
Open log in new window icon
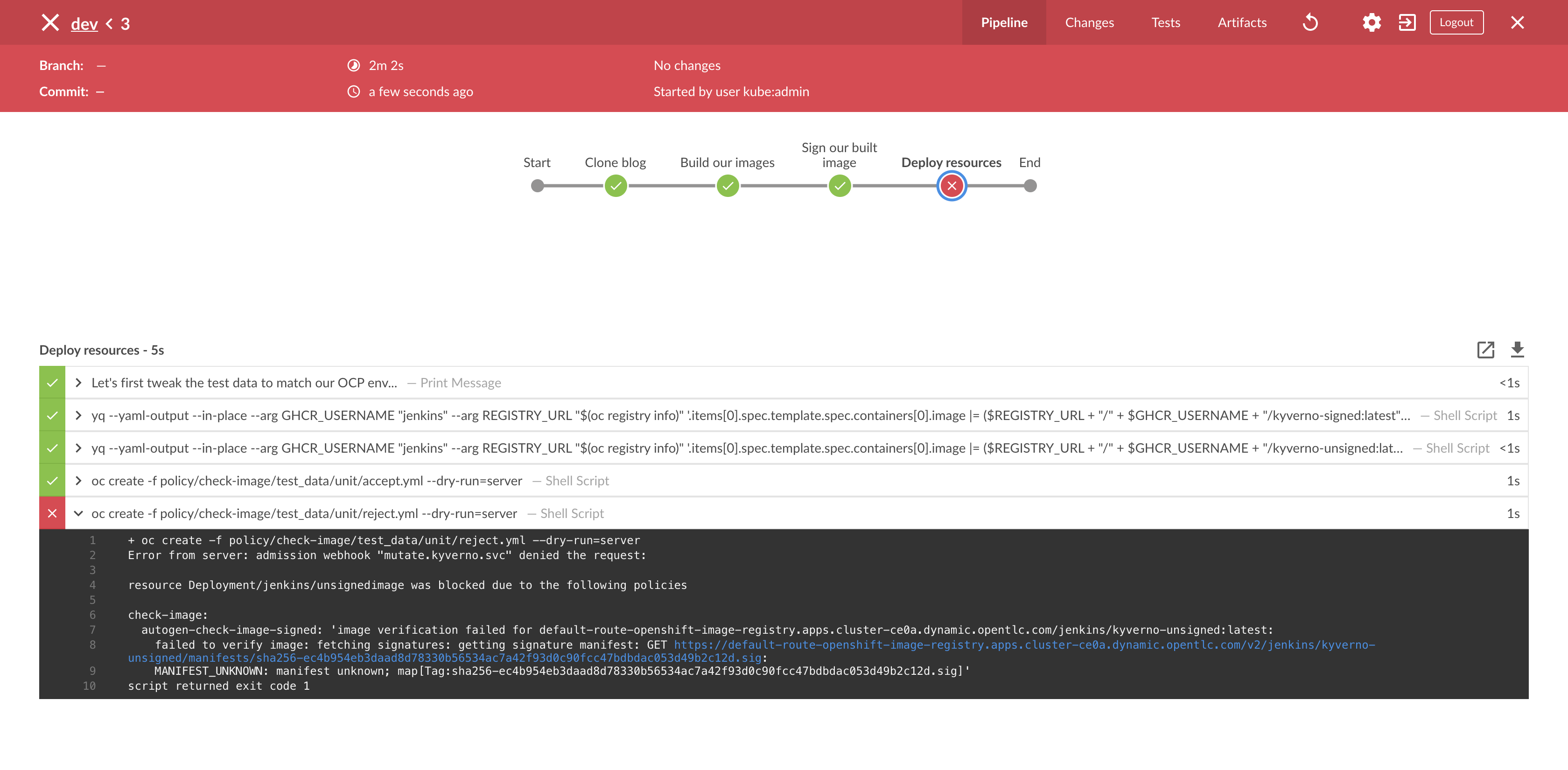pyautogui.click(x=1485, y=350)
